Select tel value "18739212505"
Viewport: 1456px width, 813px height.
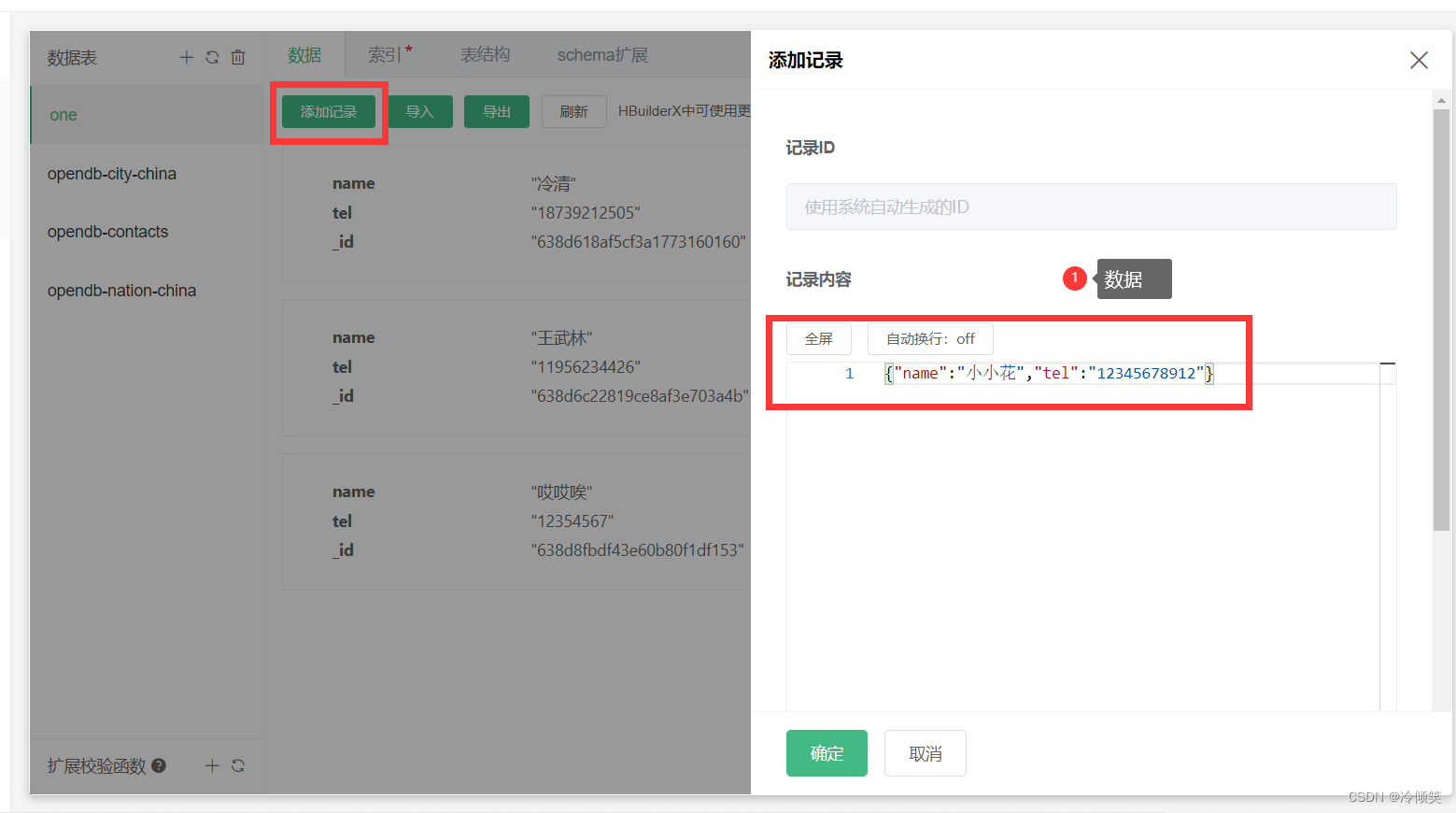tap(586, 213)
